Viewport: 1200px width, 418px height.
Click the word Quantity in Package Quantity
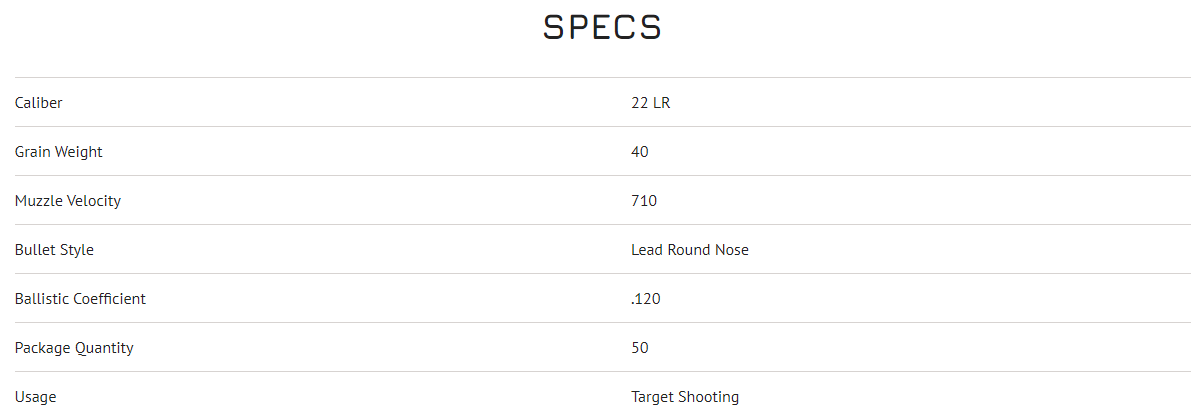103,348
